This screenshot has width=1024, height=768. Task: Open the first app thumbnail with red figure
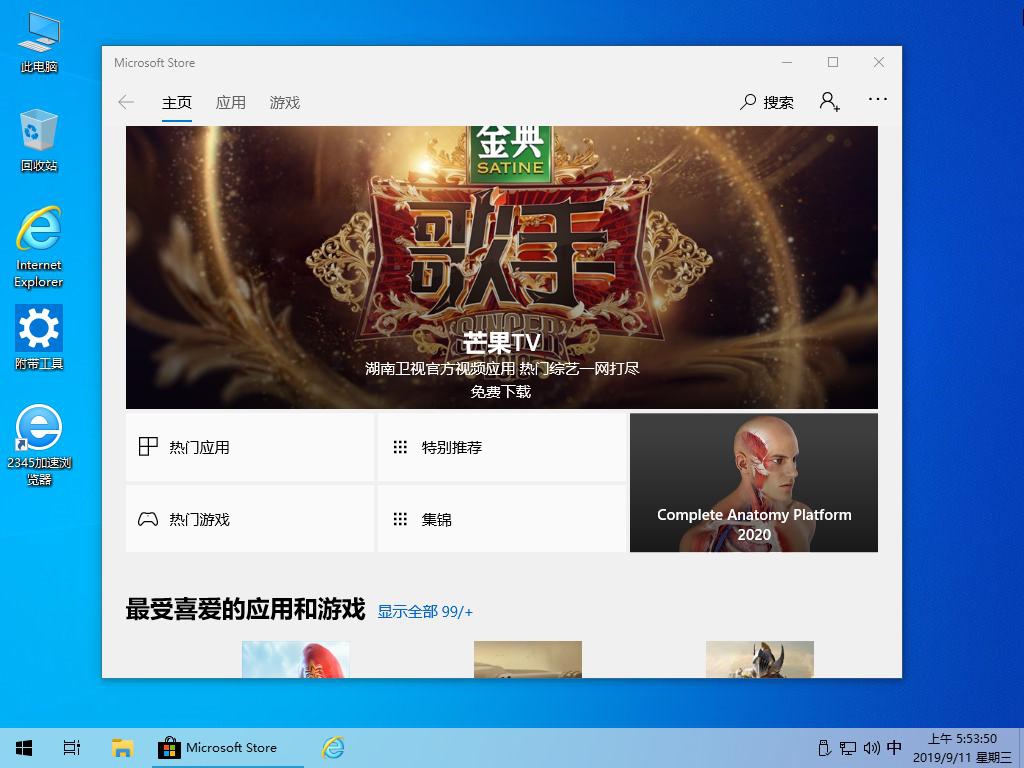[296, 659]
